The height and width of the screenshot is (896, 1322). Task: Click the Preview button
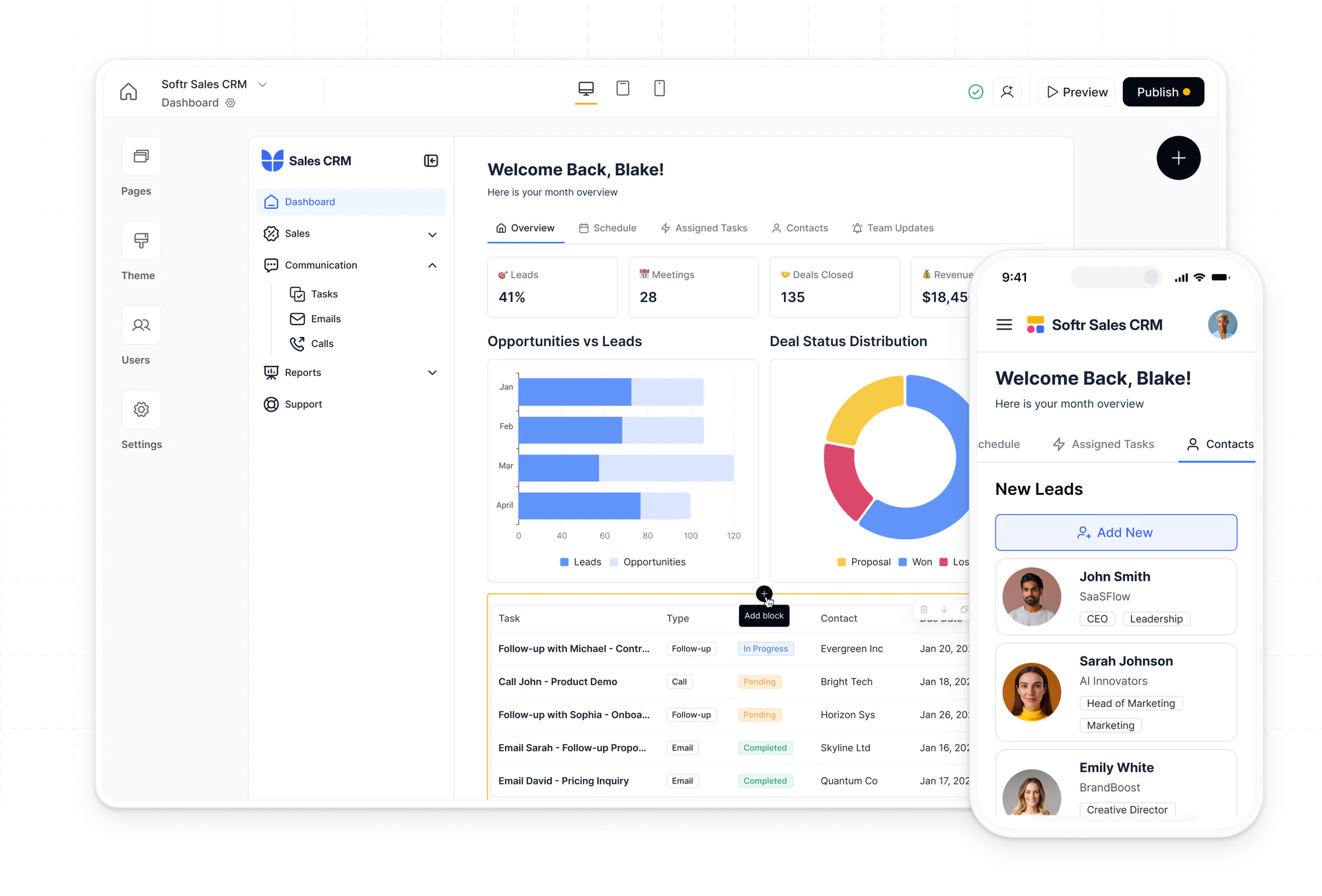click(x=1077, y=92)
